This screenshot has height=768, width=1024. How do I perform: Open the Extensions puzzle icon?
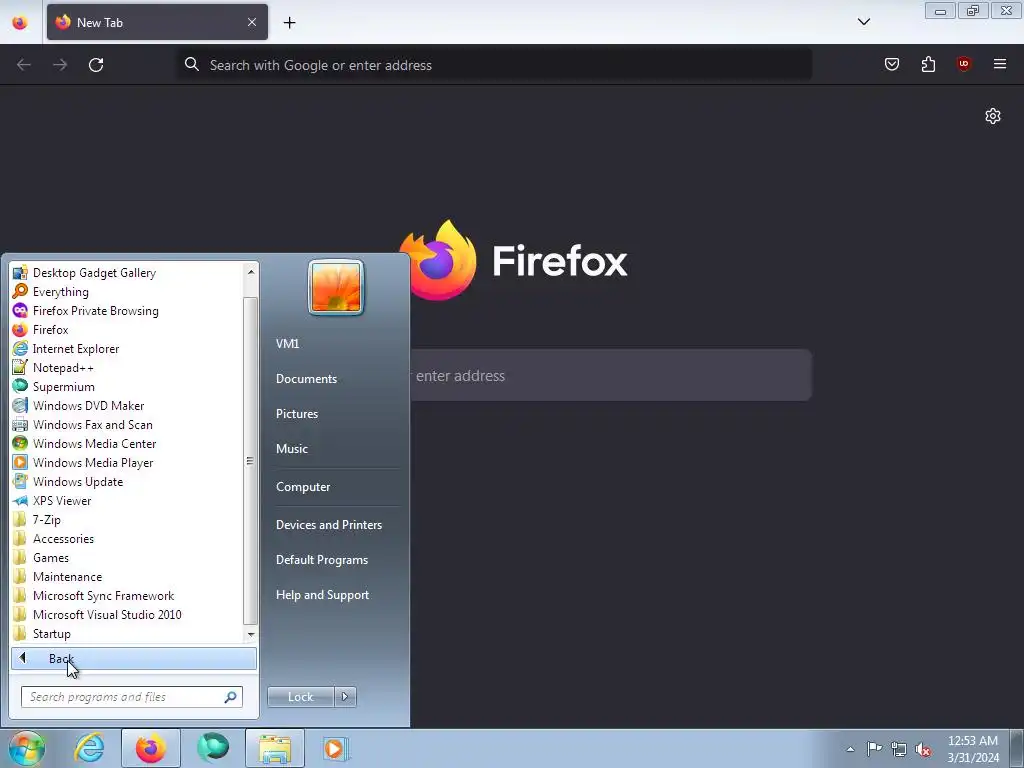[928, 64]
